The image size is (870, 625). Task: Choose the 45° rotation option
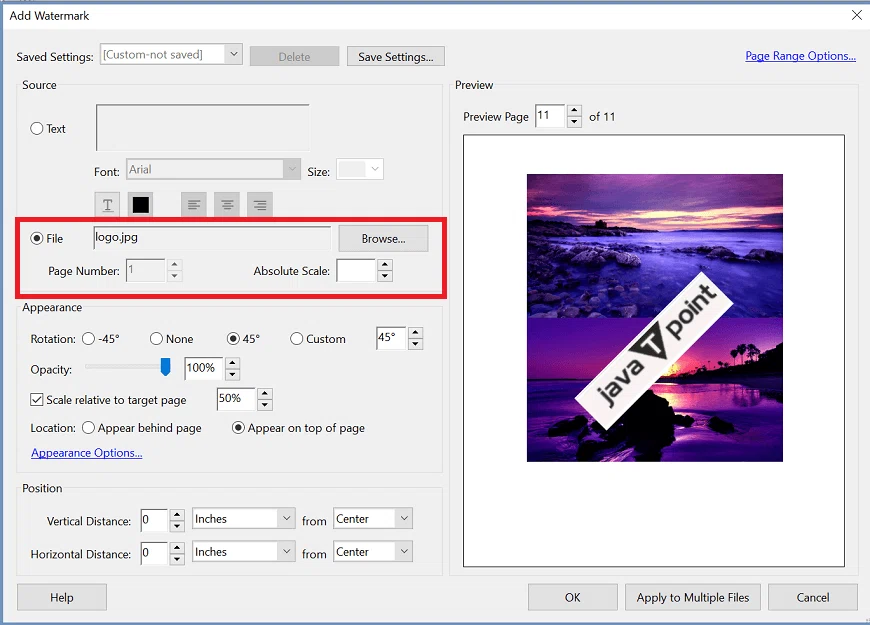pos(233,339)
